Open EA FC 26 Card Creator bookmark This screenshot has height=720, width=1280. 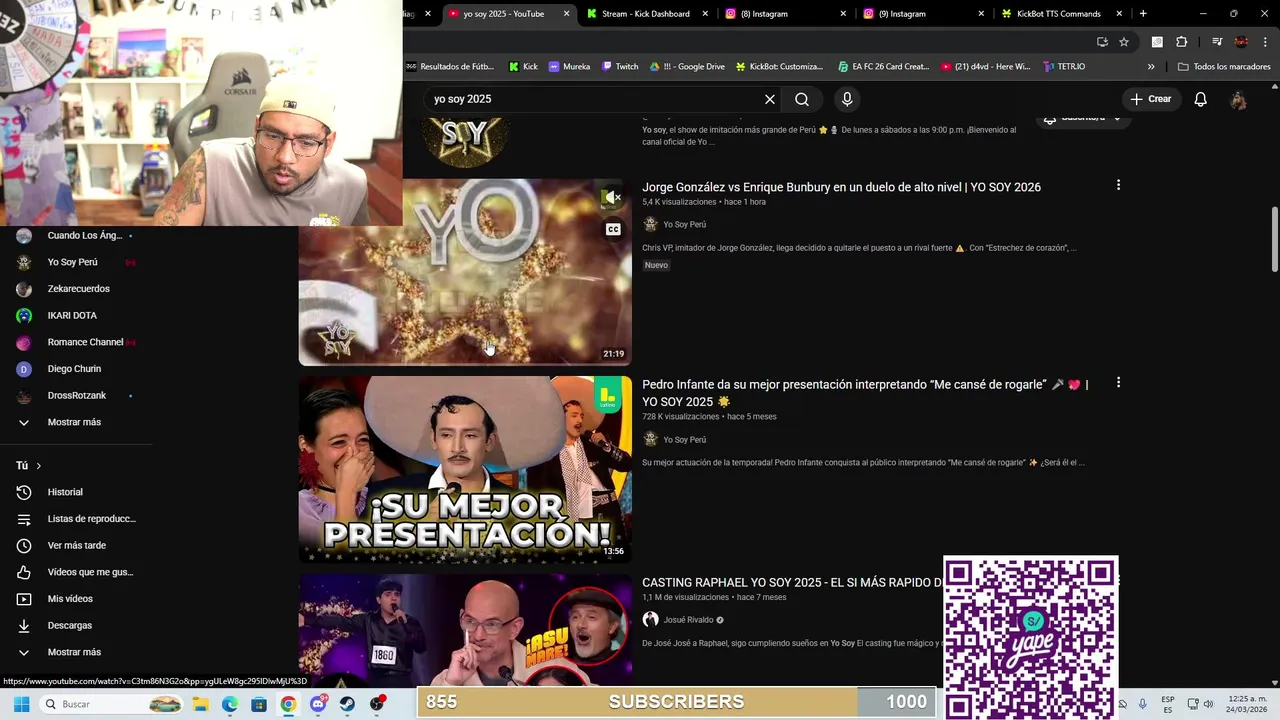pyautogui.click(x=883, y=67)
